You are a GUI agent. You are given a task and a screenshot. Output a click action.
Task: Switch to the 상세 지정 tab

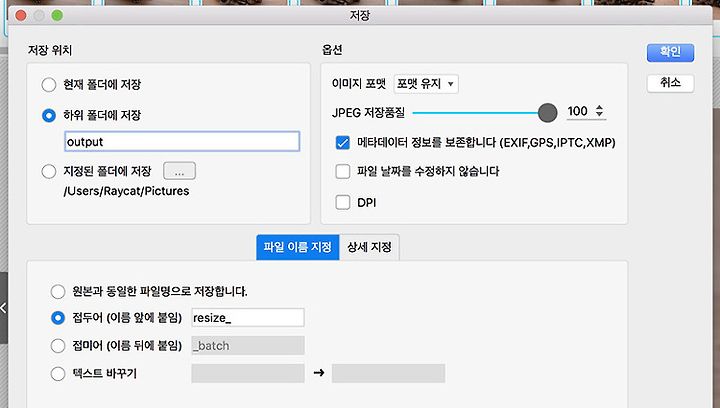pyautogui.click(x=369, y=247)
